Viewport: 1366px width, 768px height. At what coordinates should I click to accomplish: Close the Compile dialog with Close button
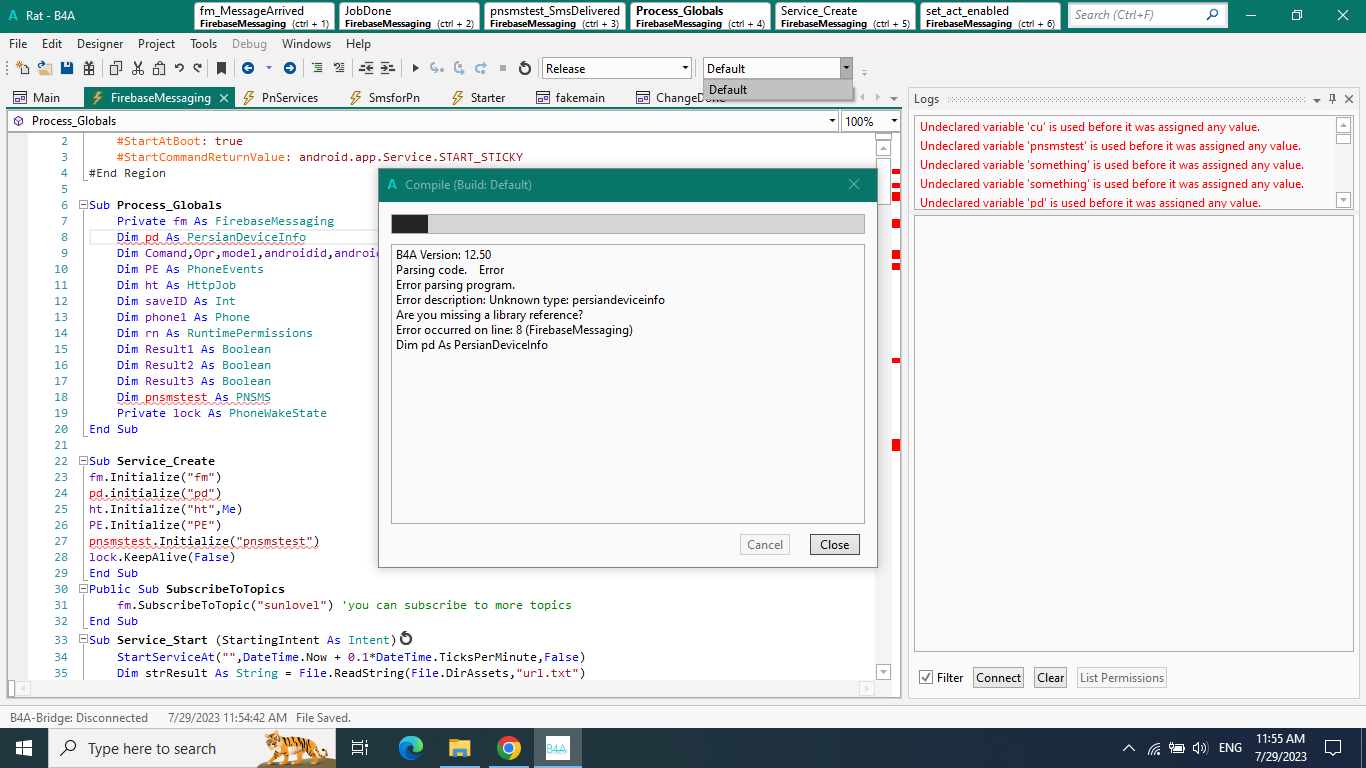click(834, 545)
